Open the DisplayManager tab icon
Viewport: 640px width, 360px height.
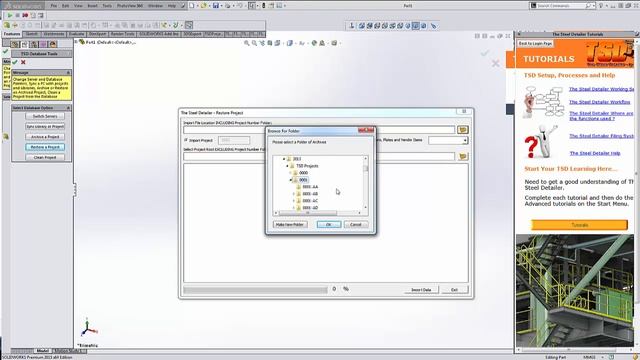point(53,44)
